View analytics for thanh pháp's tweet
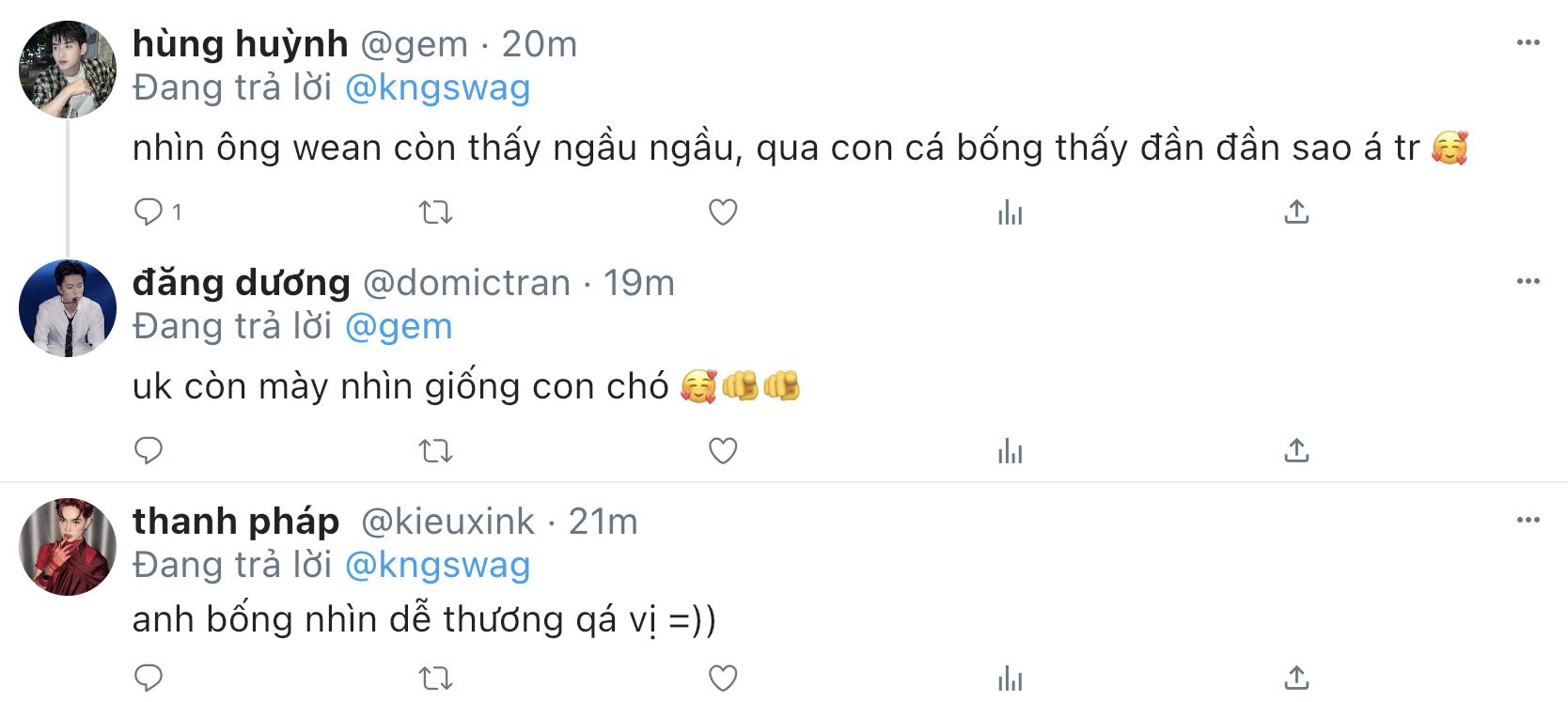Image resolution: width=1568 pixels, height=702 pixels. point(1010,678)
